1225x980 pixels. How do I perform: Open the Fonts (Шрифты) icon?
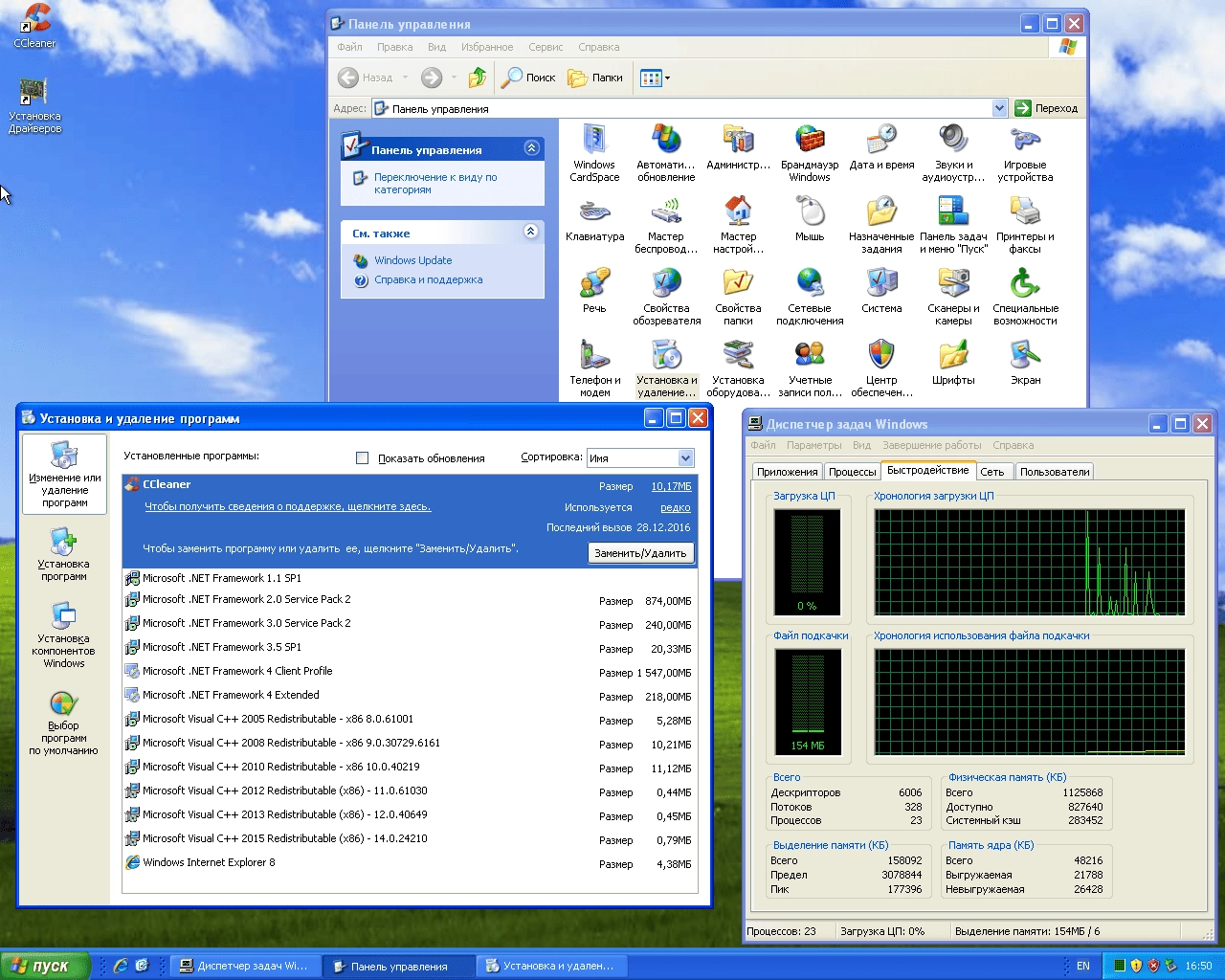(953, 354)
